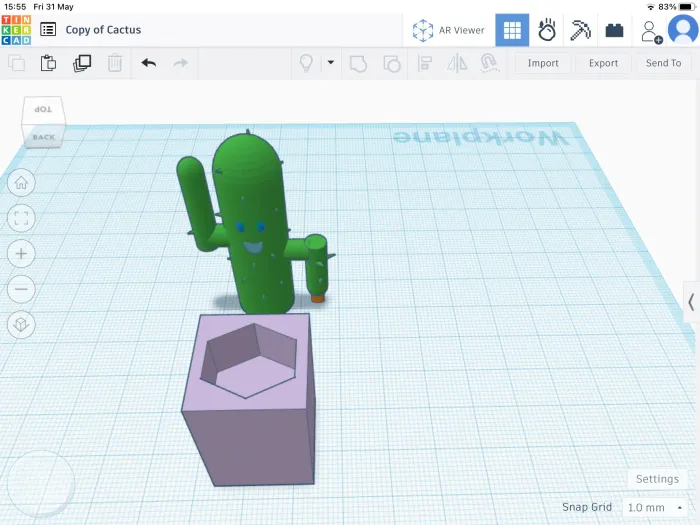The height and width of the screenshot is (525, 700).
Task: Open the design list menu icon
Action: click(48, 30)
